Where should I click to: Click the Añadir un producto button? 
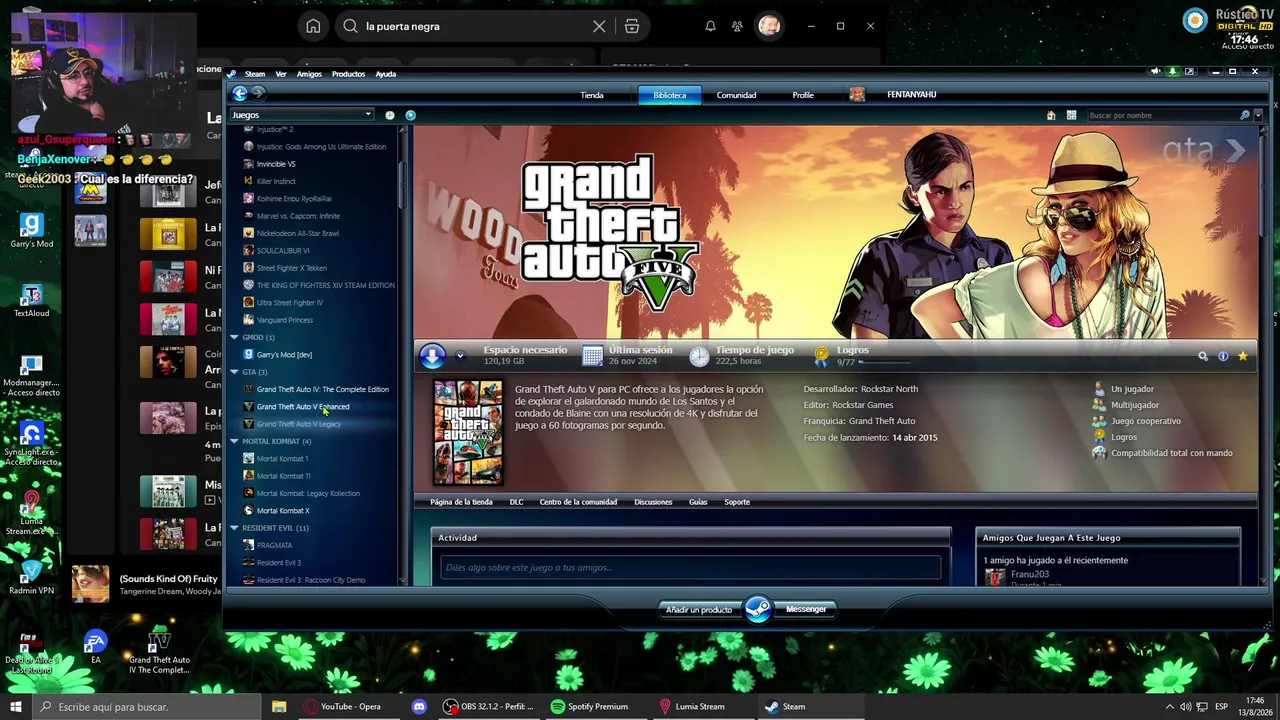tap(699, 609)
